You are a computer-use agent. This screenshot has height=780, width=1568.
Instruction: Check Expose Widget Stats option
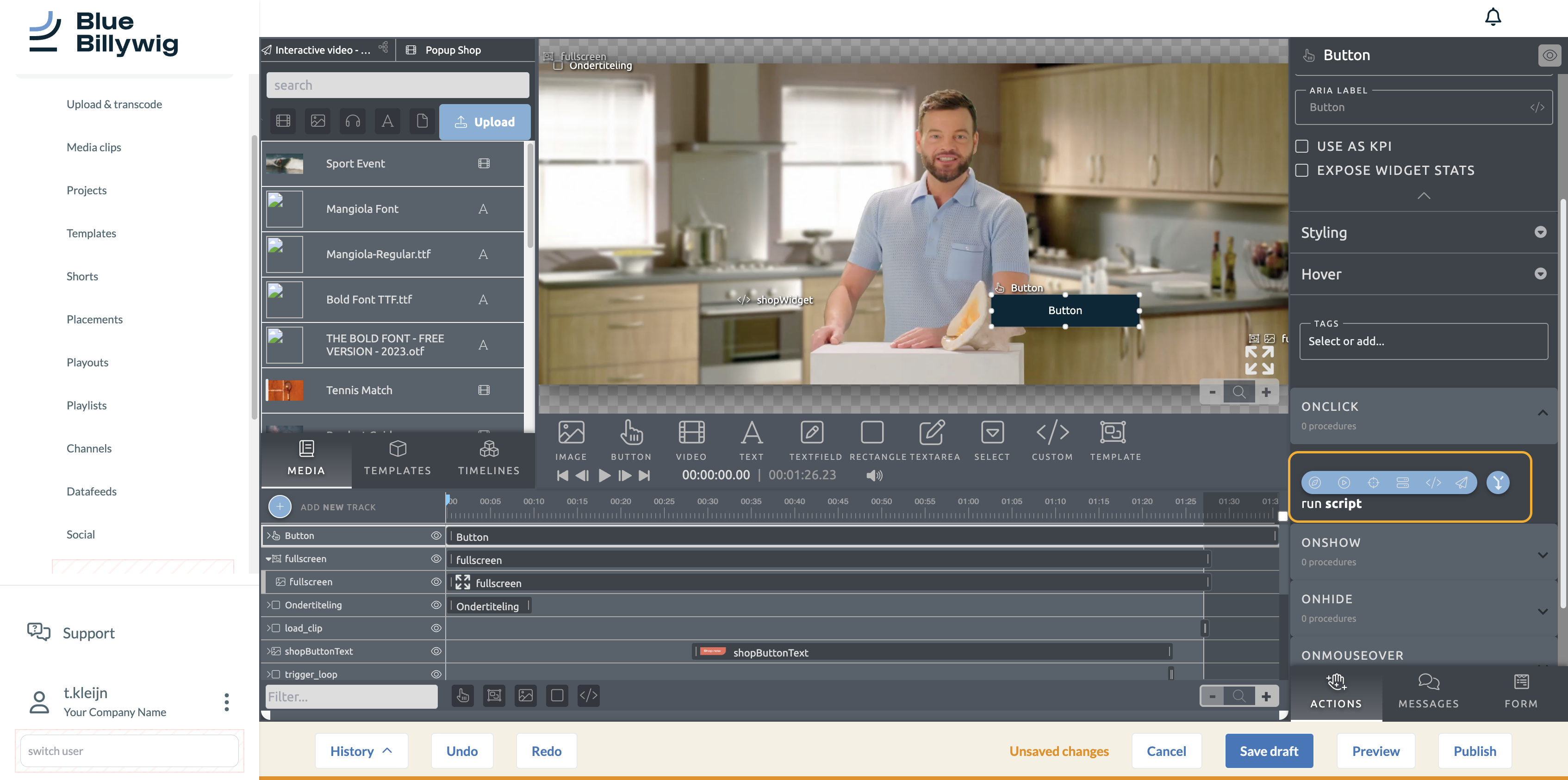click(x=1302, y=170)
